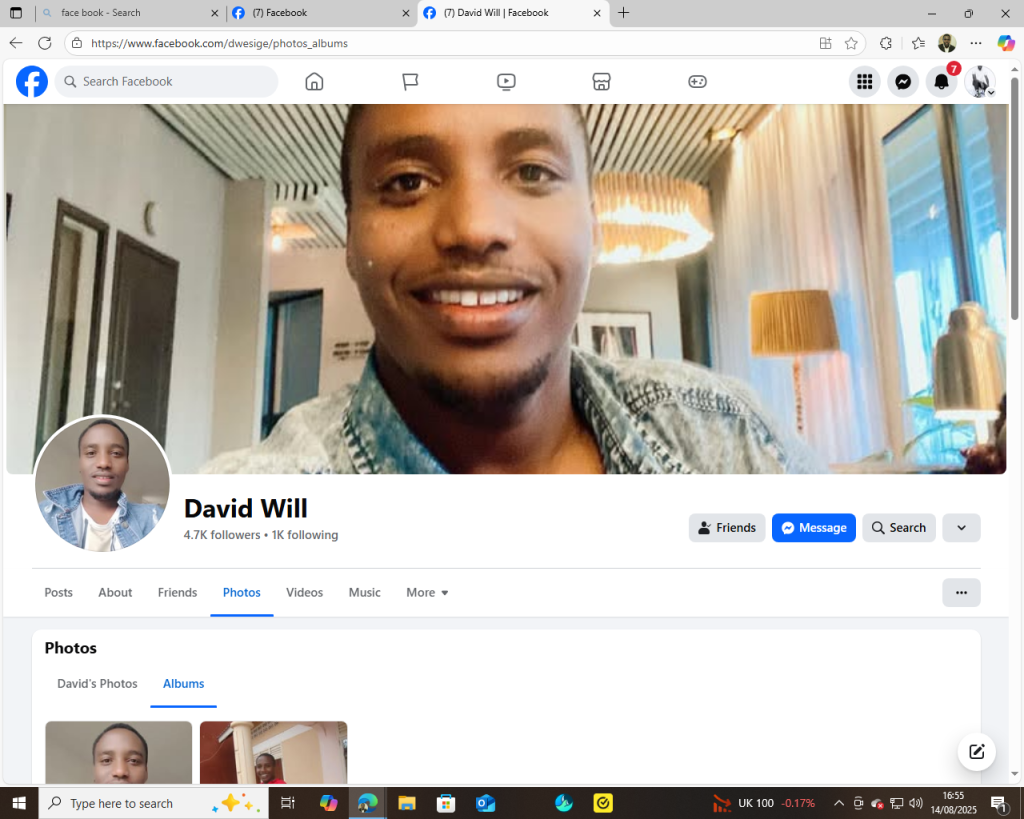Switch to the About tab
1024x819 pixels.
click(115, 593)
